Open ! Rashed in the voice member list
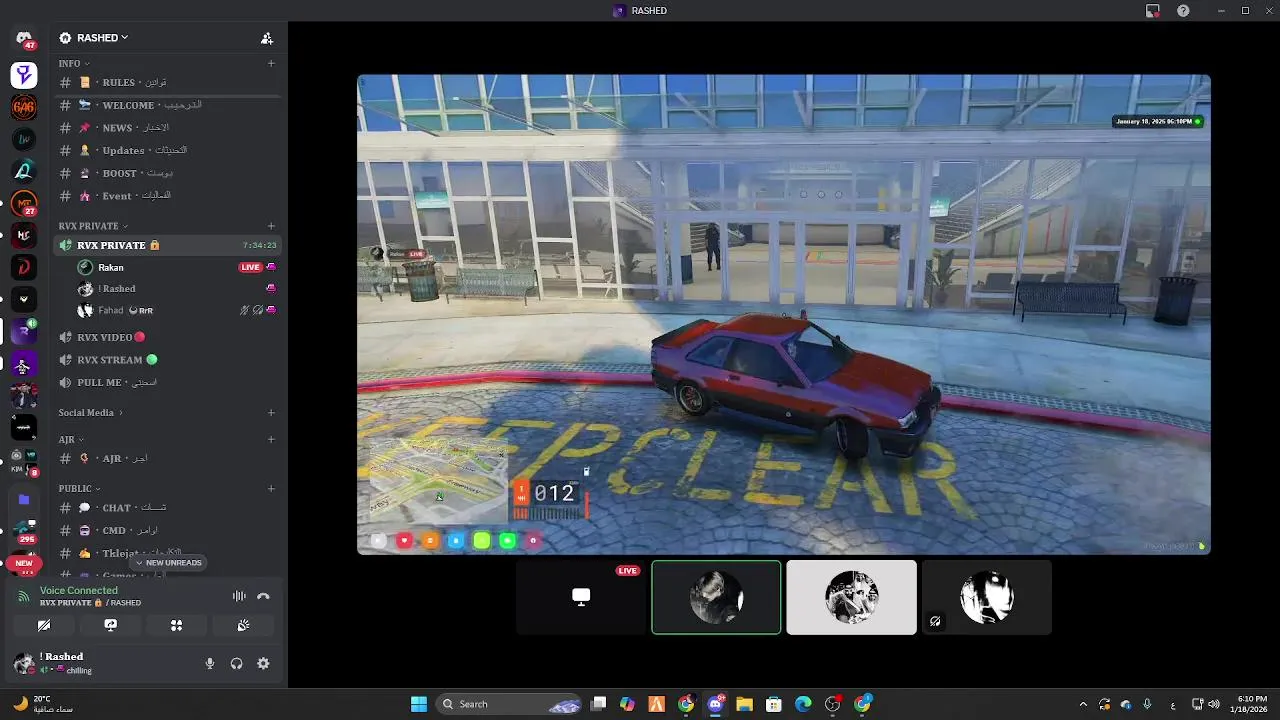Screen dimensions: 1280x720 (176, 289)
